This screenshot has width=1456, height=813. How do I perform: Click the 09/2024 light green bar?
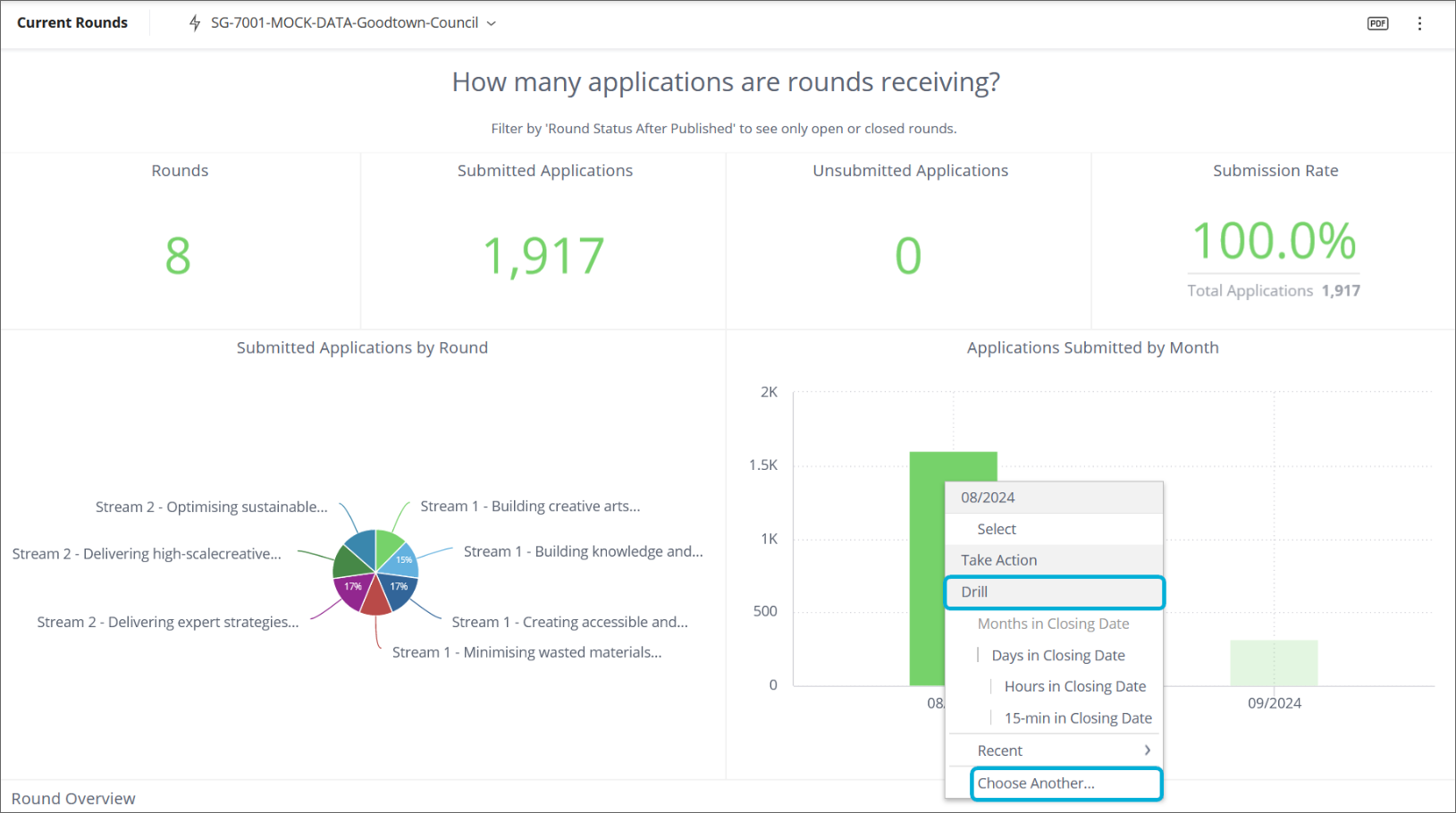coord(1274,663)
